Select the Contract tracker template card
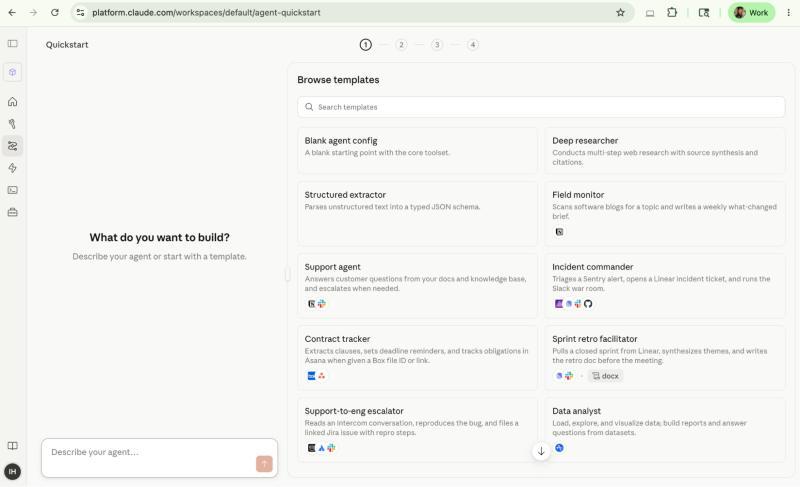Screen dimensions: 800x487 point(417,357)
